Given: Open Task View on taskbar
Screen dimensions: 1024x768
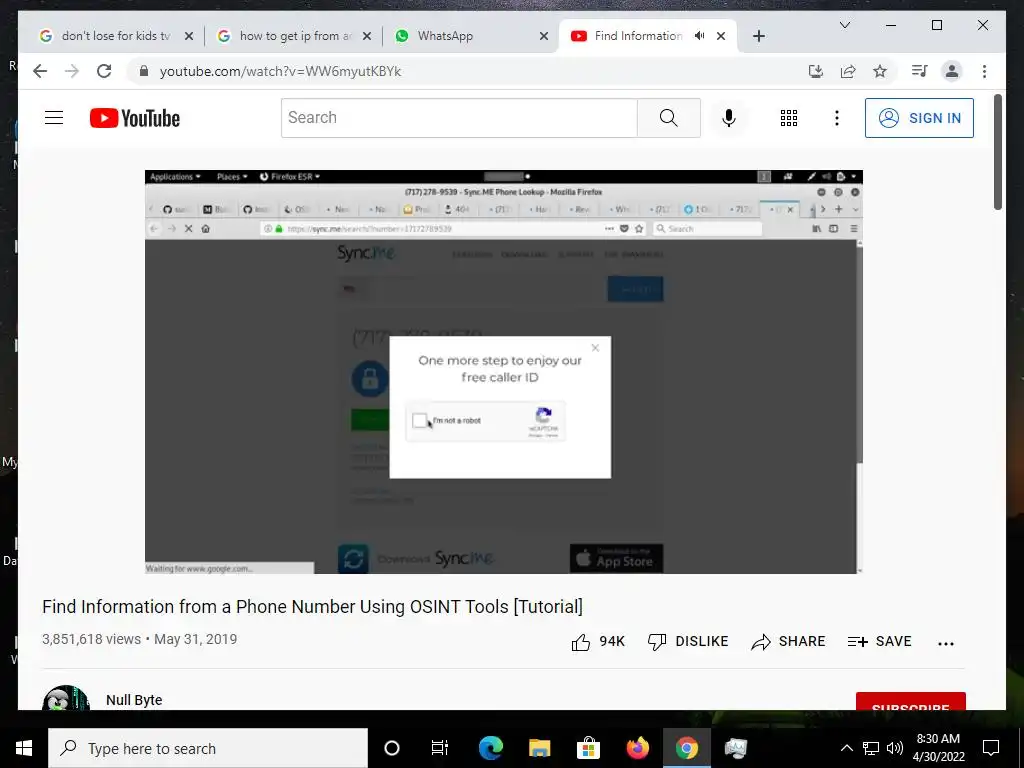Looking at the screenshot, I should tap(440, 748).
